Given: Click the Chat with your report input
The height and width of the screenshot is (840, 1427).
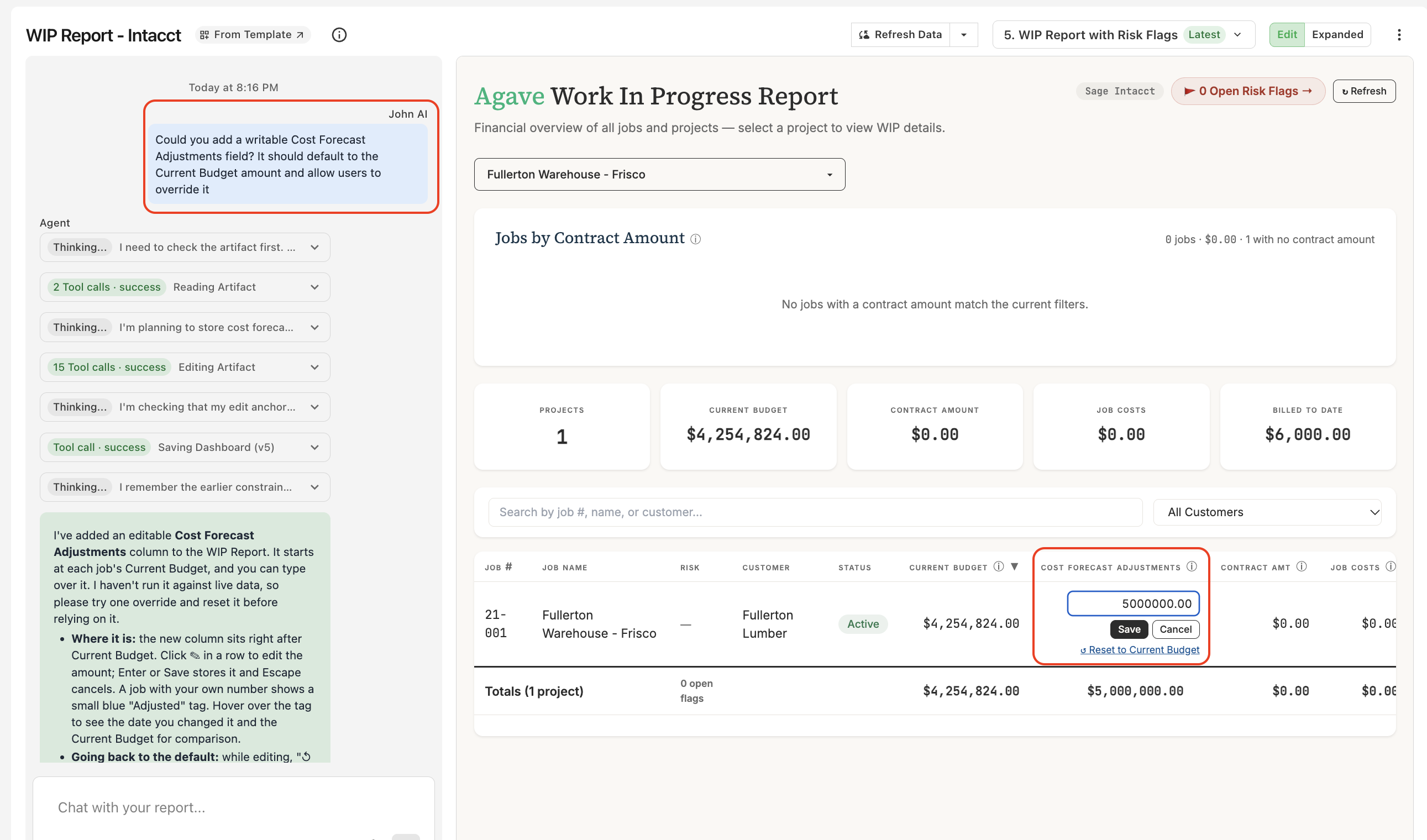Looking at the screenshot, I should click(233, 808).
